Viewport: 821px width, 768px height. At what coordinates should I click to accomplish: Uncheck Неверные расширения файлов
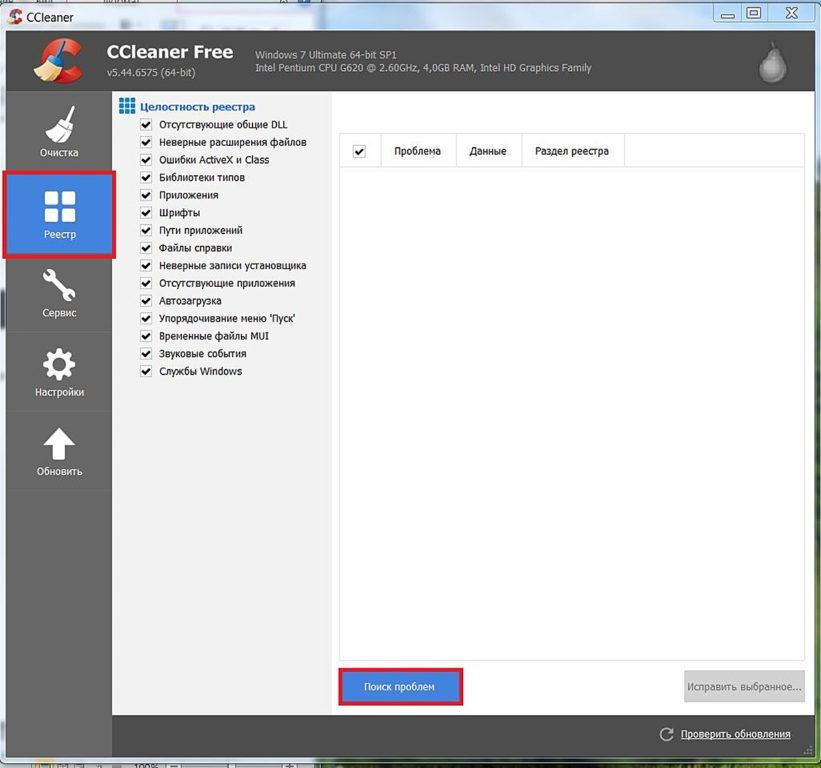[146, 142]
